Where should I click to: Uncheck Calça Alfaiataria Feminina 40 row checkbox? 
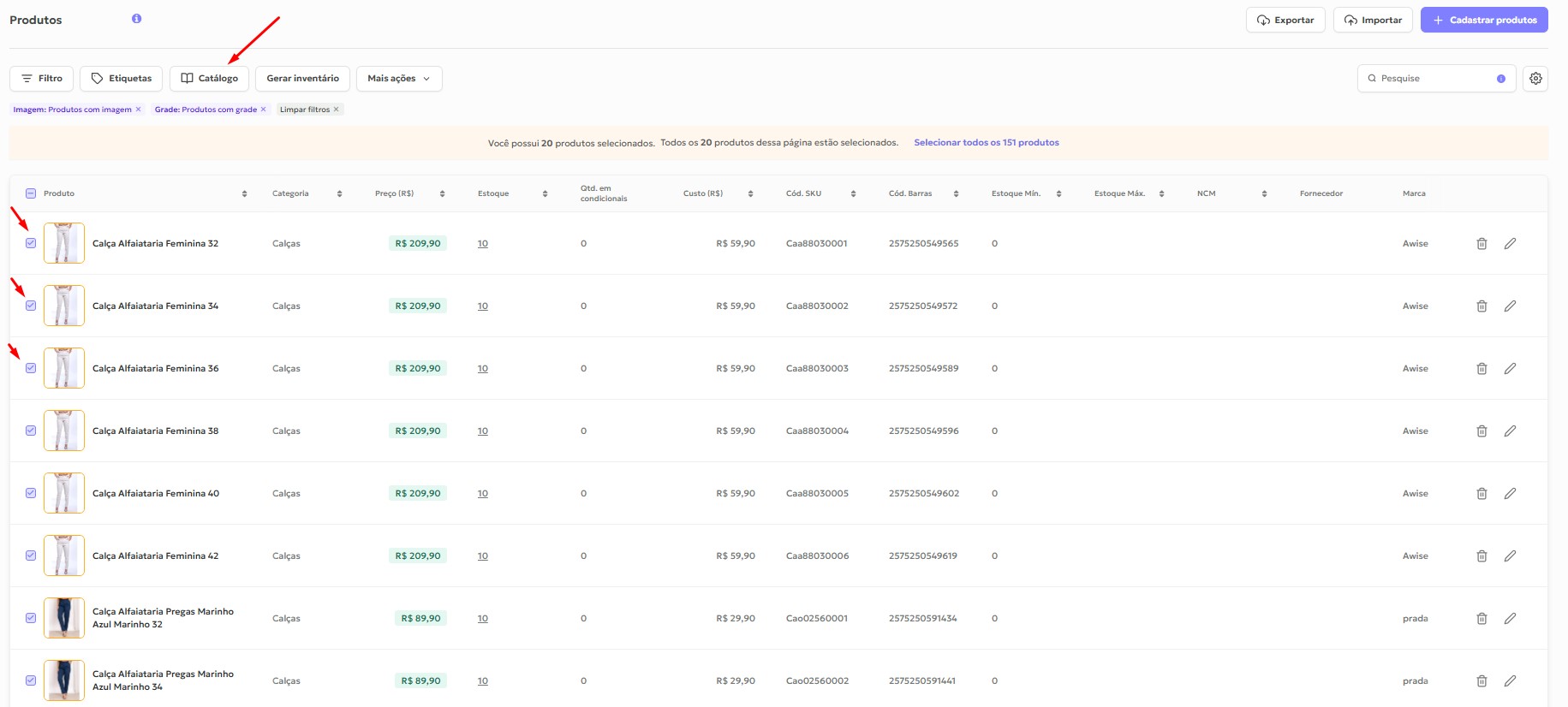tap(31, 493)
